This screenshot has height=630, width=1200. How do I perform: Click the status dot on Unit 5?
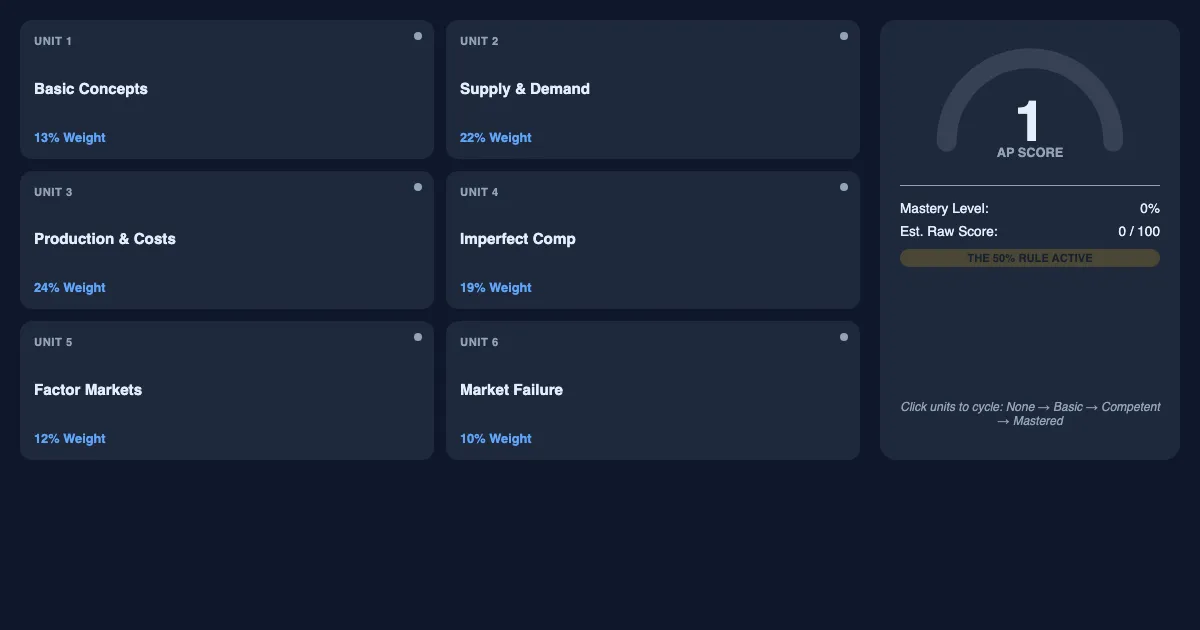point(418,337)
